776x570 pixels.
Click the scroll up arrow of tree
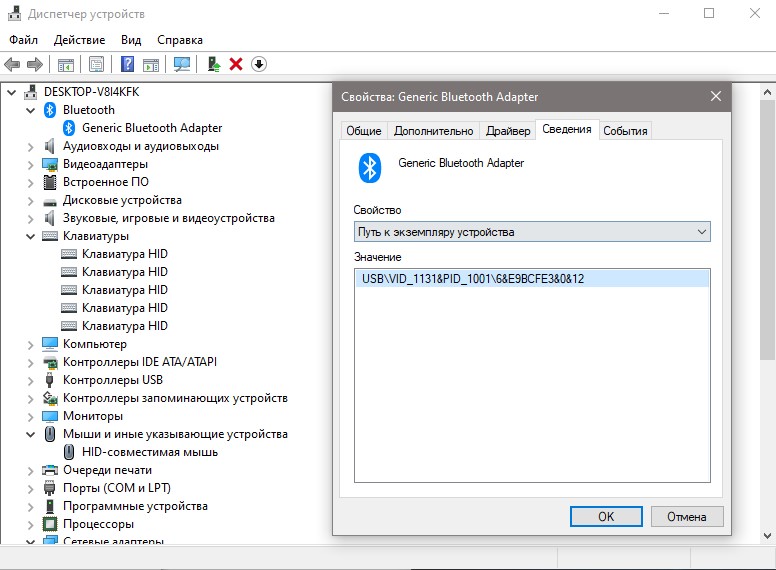pyautogui.click(x=767, y=93)
